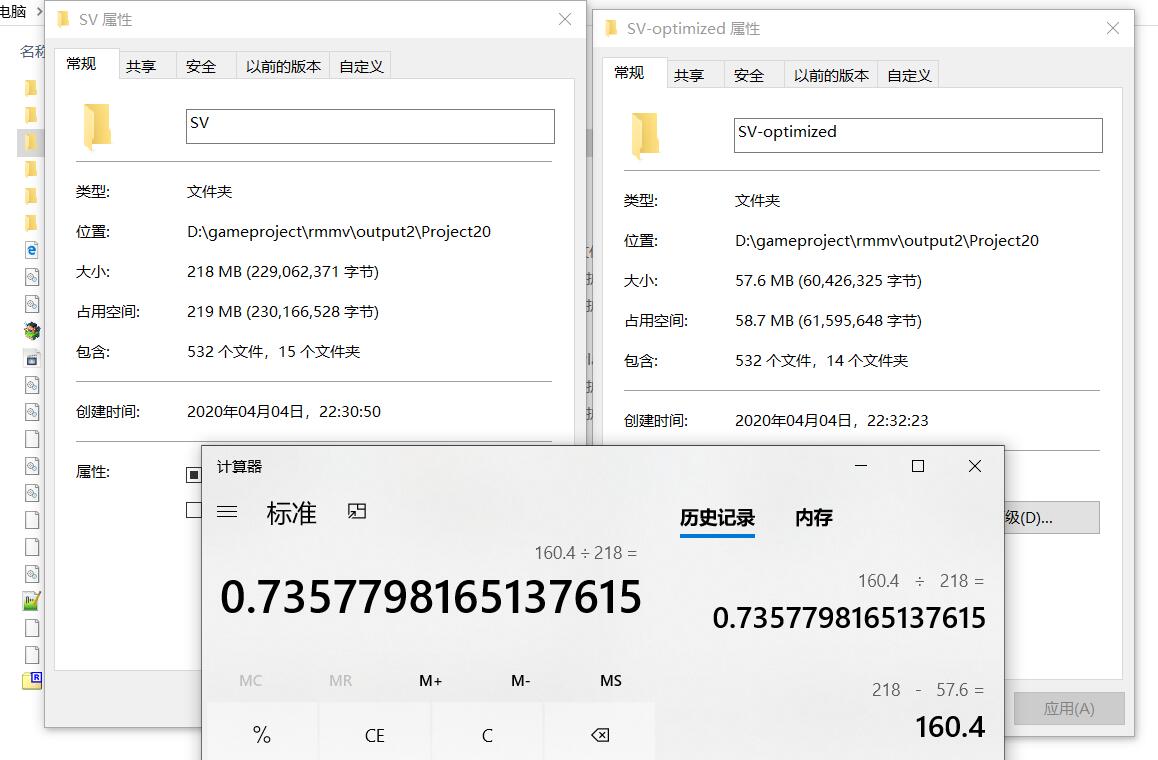This screenshot has height=760, width=1158.
Task: Click the M- memory subtract button
Action: (x=520, y=680)
